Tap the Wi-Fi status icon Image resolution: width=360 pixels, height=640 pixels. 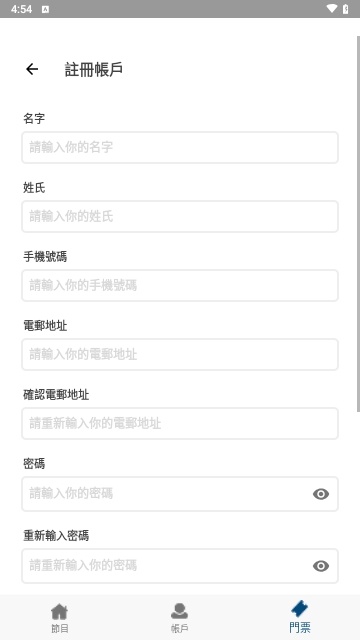point(332,9)
